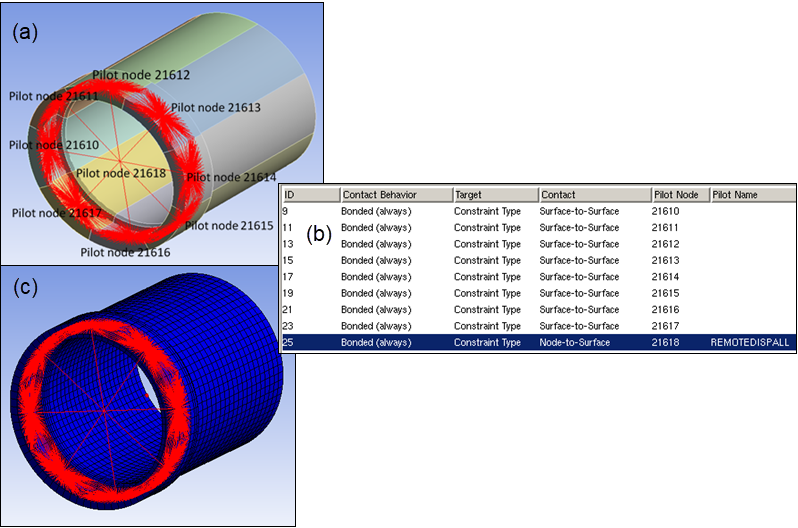Screen dimensions: 798x528
Task: Click the Contact column header
Action: tap(595, 194)
